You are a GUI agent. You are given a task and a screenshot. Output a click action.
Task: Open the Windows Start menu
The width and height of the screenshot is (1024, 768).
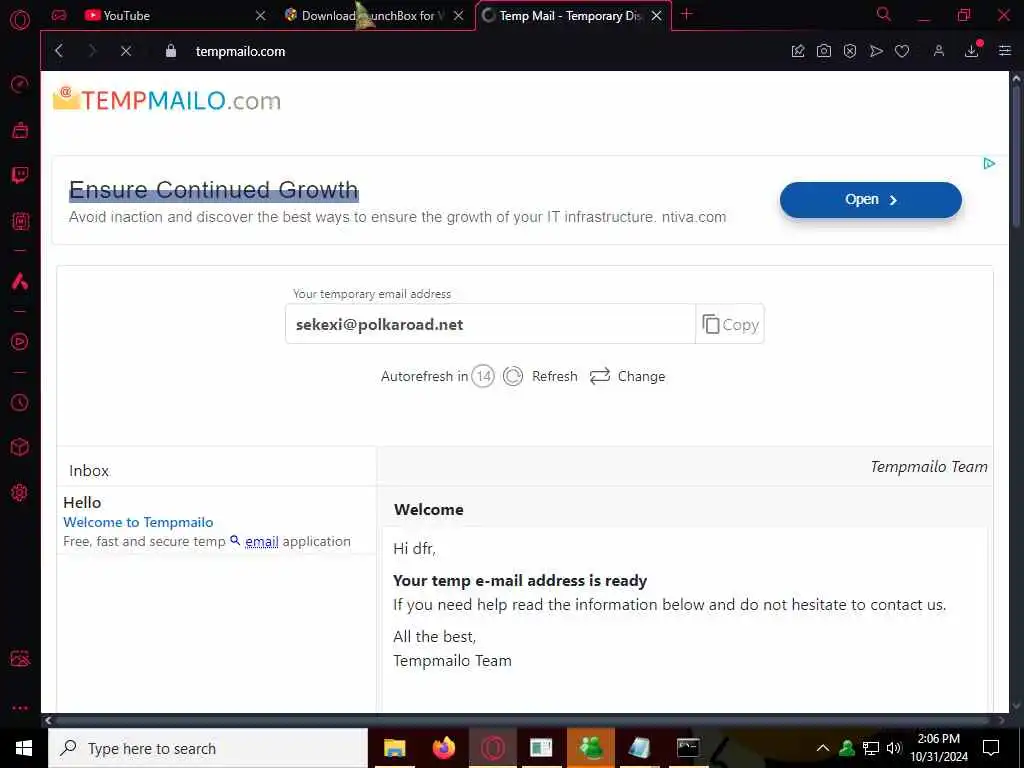click(24, 748)
